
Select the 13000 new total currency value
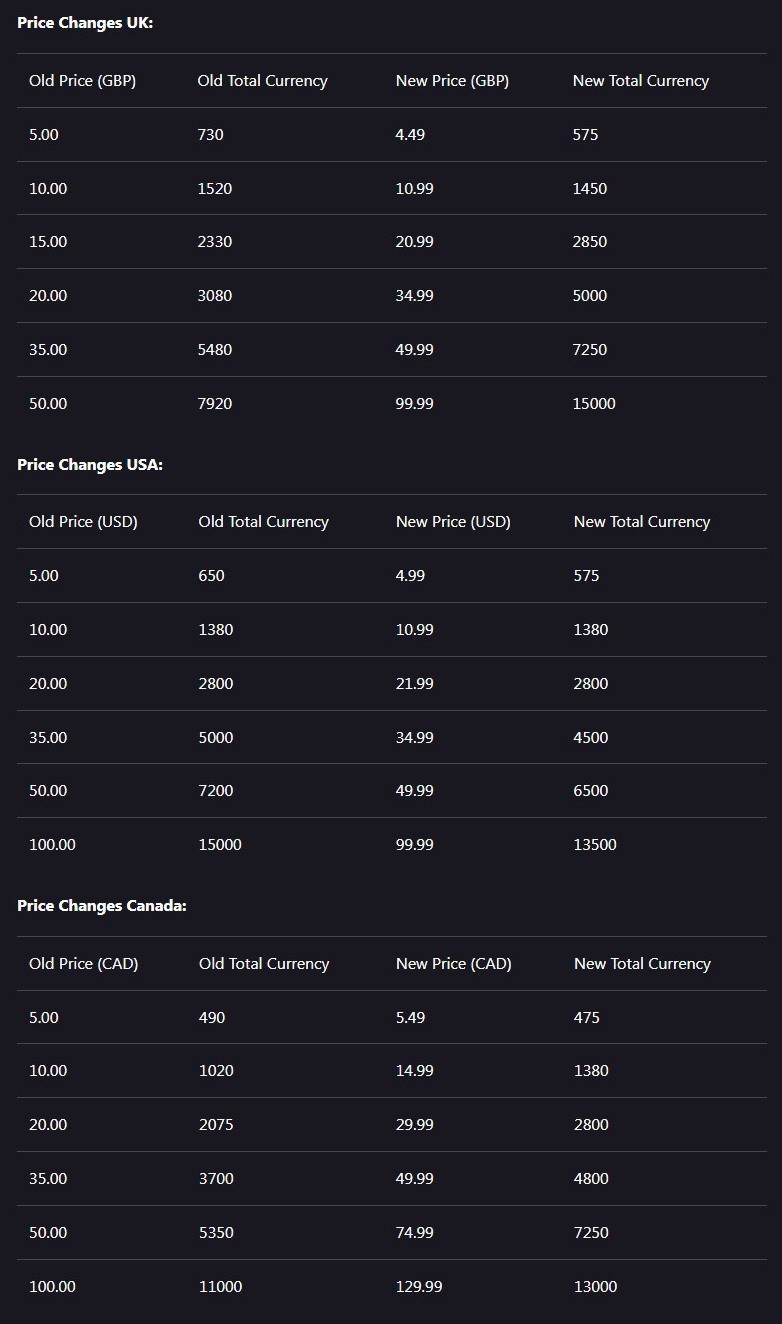point(595,1287)
